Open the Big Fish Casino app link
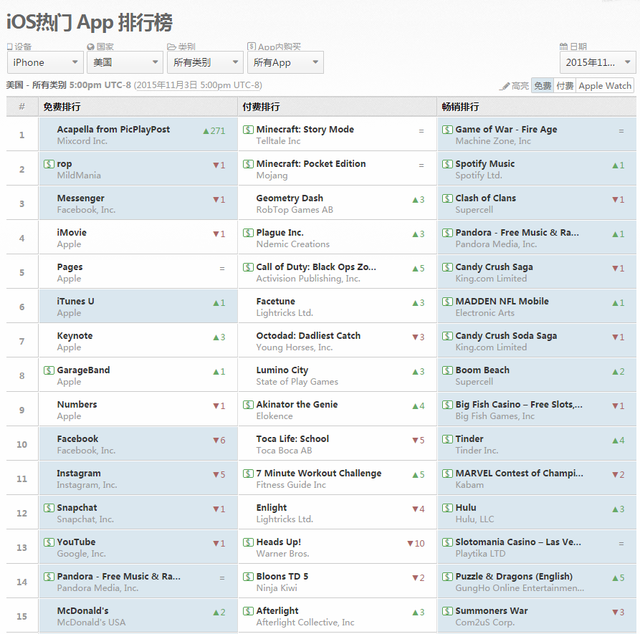 519,405
